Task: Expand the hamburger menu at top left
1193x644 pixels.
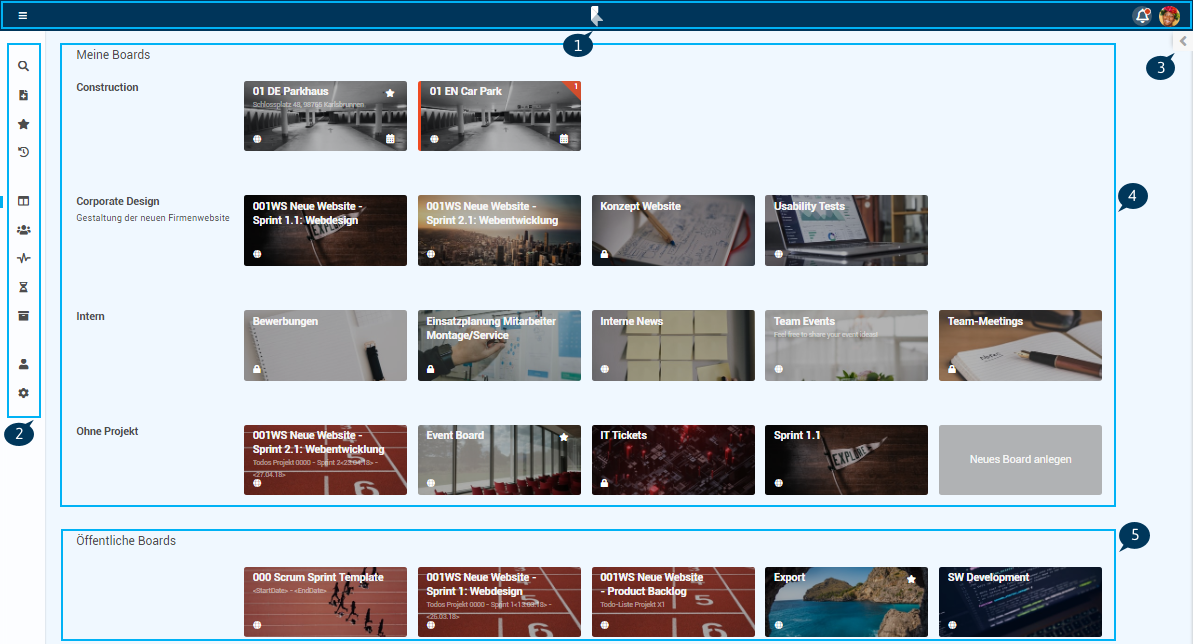Action: pyautogui.click(x=22, y=16)
